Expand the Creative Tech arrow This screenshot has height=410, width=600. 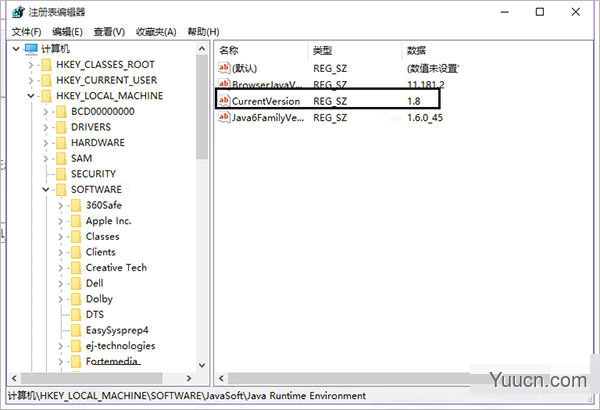coord(60,268)
